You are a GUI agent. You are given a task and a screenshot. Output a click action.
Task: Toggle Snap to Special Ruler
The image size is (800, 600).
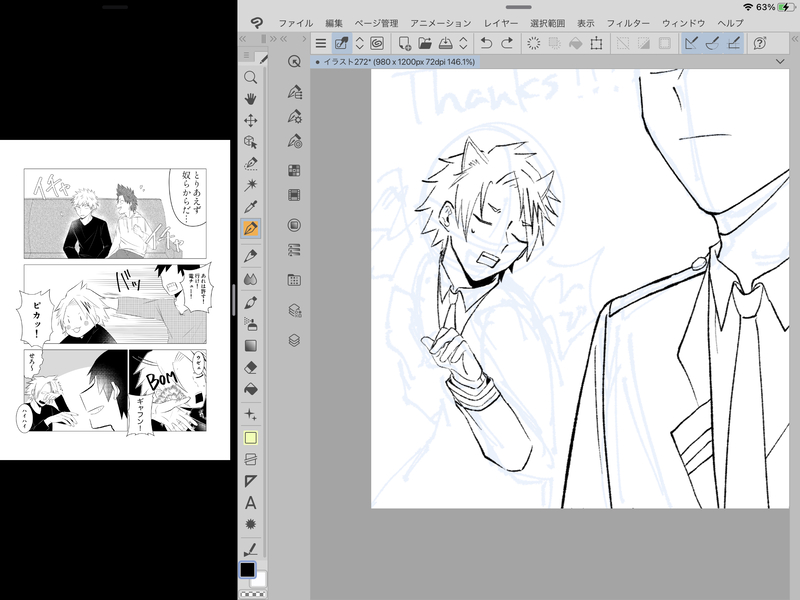tap(712, 43)
